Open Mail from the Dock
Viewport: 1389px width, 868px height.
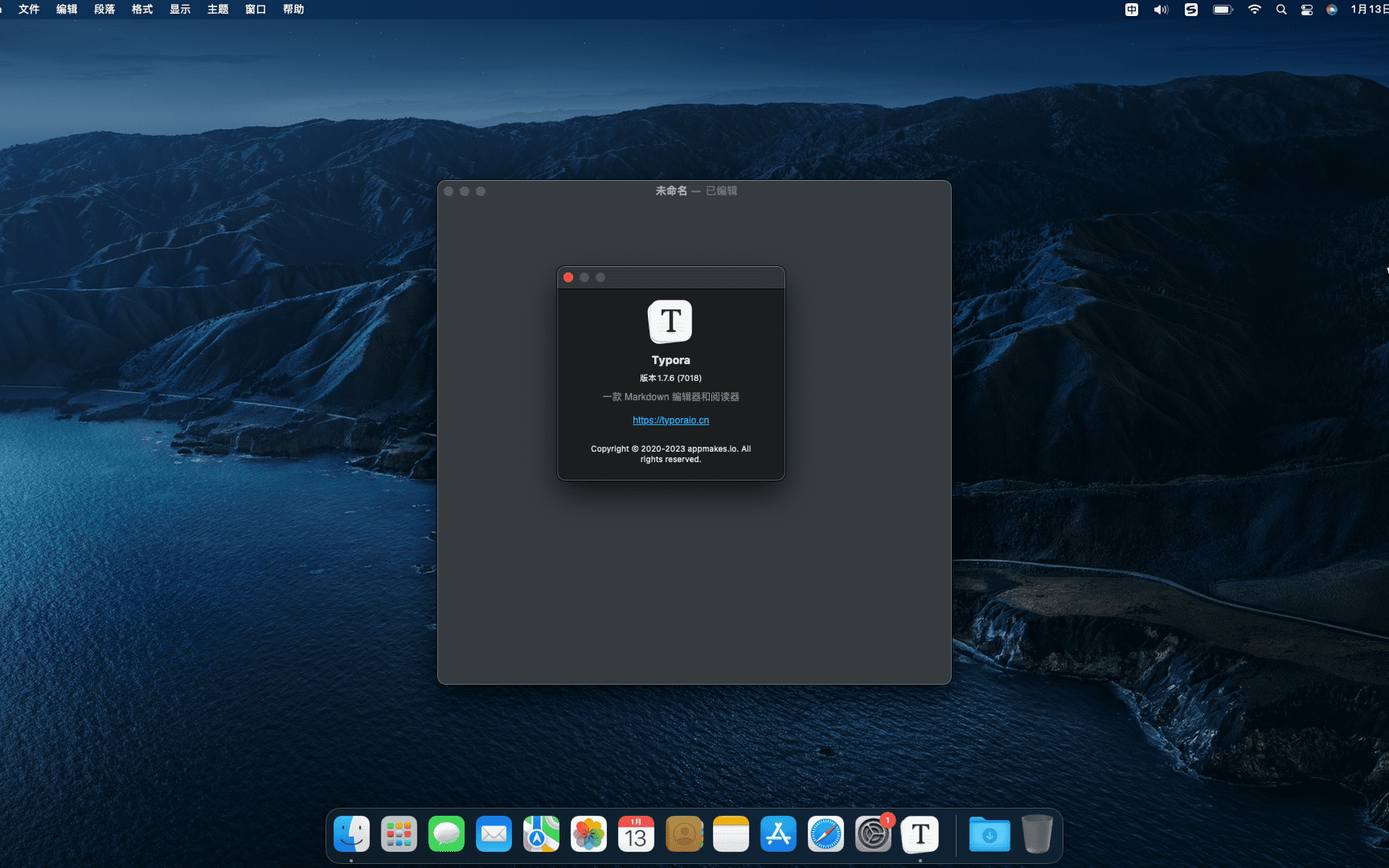point(494,834)
